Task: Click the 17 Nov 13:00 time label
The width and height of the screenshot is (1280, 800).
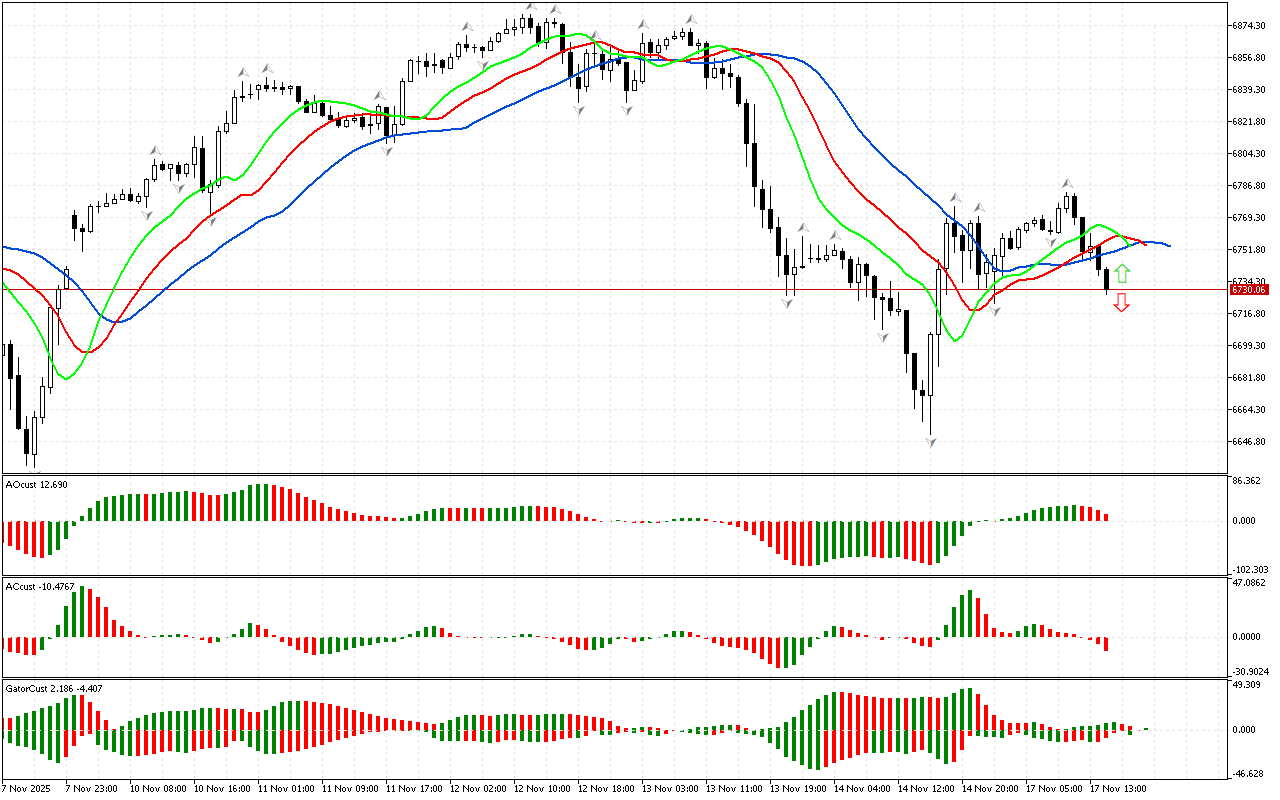Action: click(1117, 788)
